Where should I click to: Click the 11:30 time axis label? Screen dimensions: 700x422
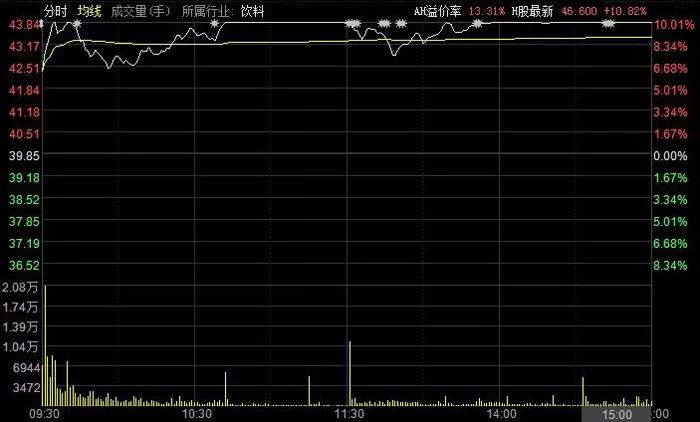point(349,413)
